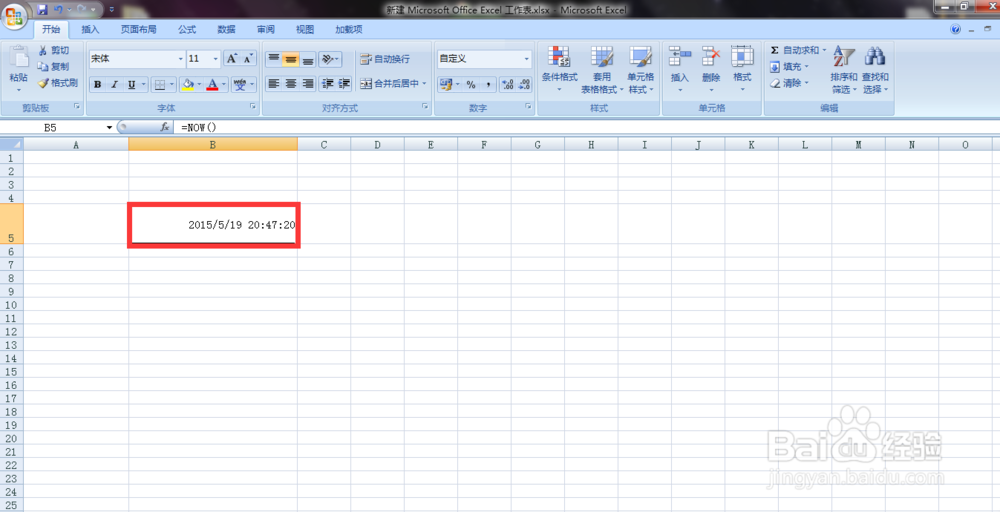Open number format 自定义 dropdown
Viewport: 1000px width, 512px height.
(x=527, y=59)
